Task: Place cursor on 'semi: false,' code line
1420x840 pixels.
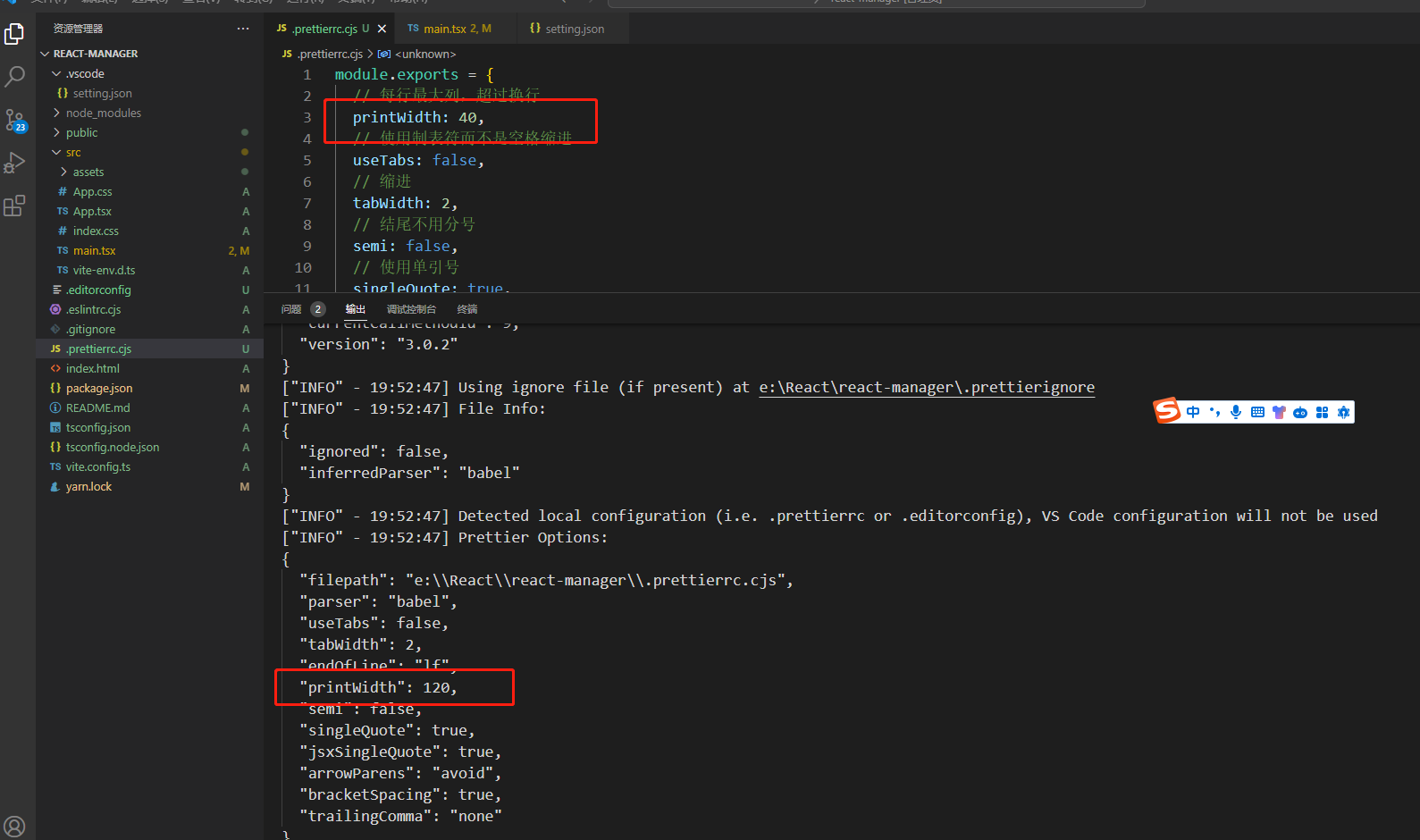Action: (x=405, y=246)
